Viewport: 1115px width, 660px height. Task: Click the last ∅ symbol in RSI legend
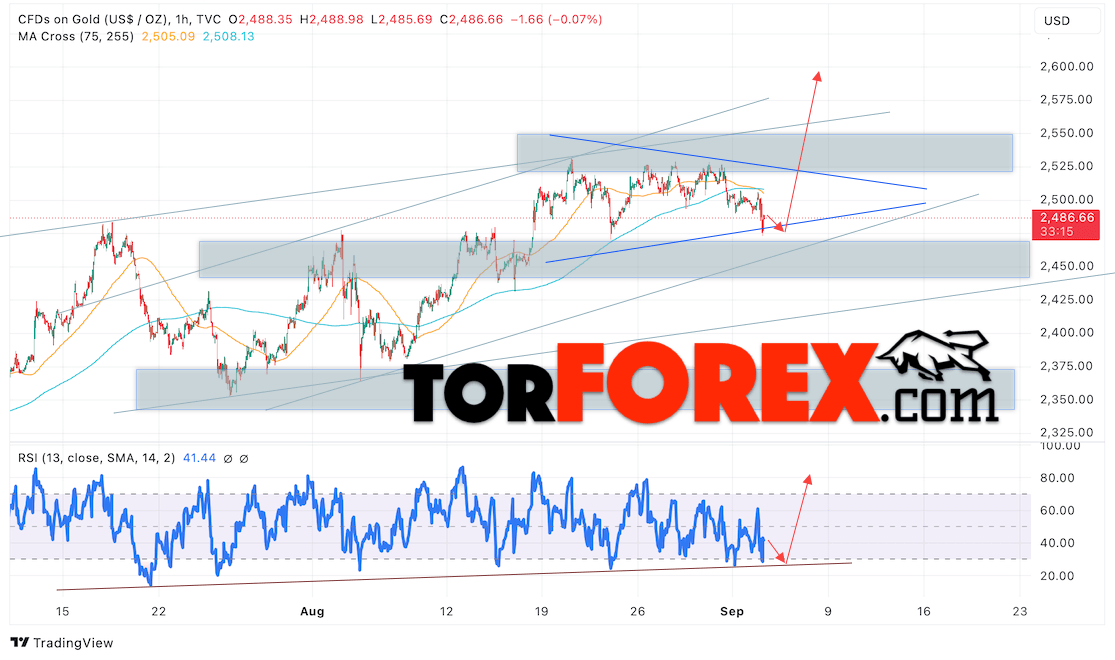[244, 459]
